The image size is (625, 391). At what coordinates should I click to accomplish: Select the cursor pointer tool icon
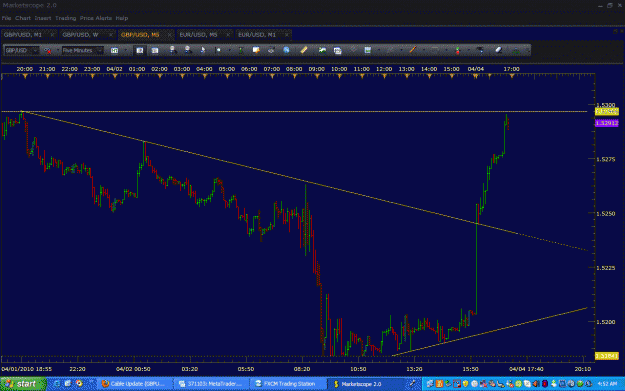click(x=203, y=51)
